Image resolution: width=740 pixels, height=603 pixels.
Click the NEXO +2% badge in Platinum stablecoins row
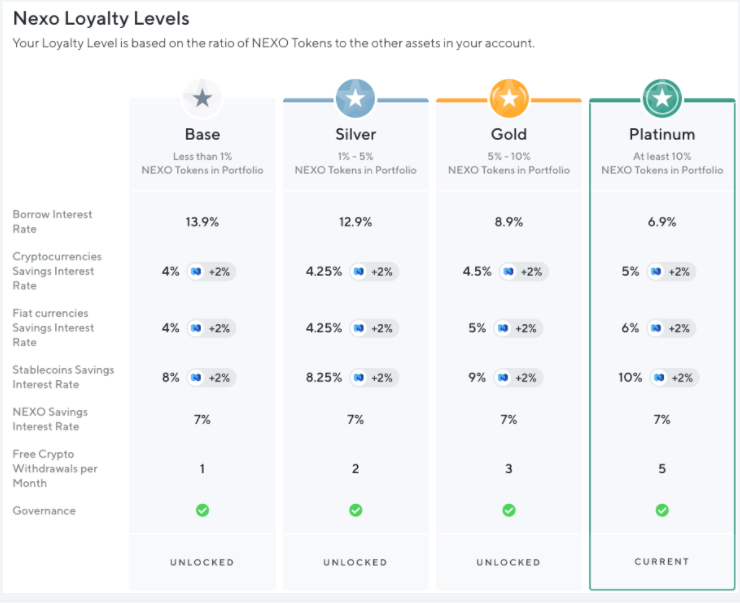click(674, 378)
